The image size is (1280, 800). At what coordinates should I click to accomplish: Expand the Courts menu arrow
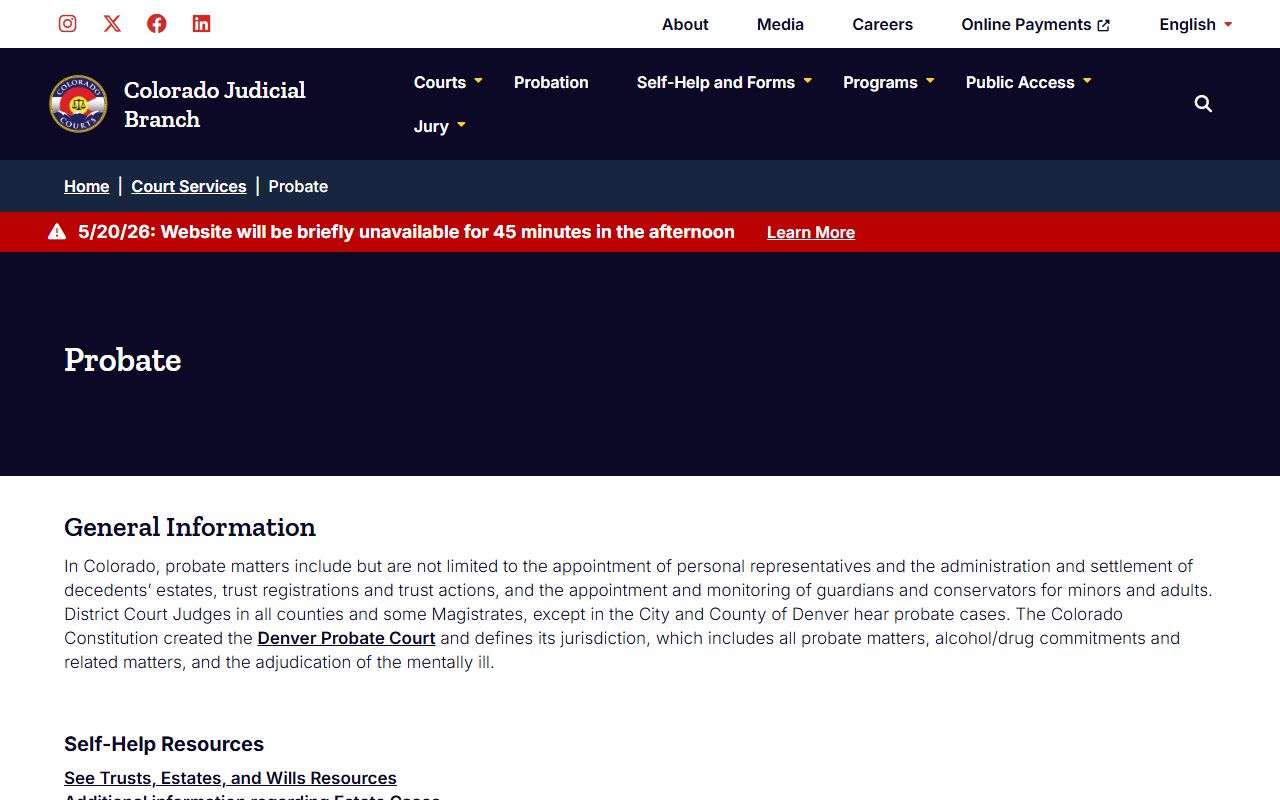[x=478, y=80]
